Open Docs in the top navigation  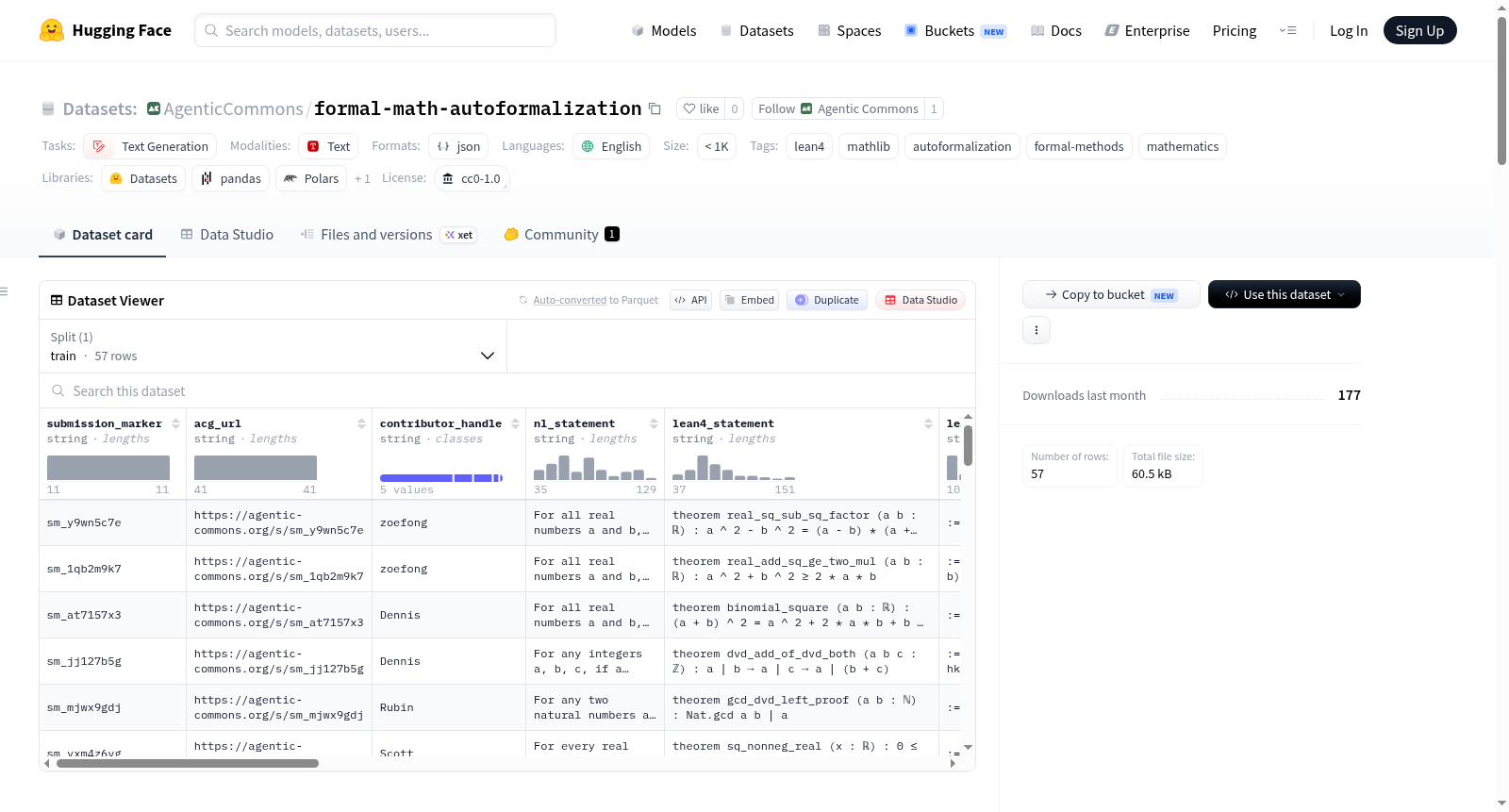tap(1056, 31)
